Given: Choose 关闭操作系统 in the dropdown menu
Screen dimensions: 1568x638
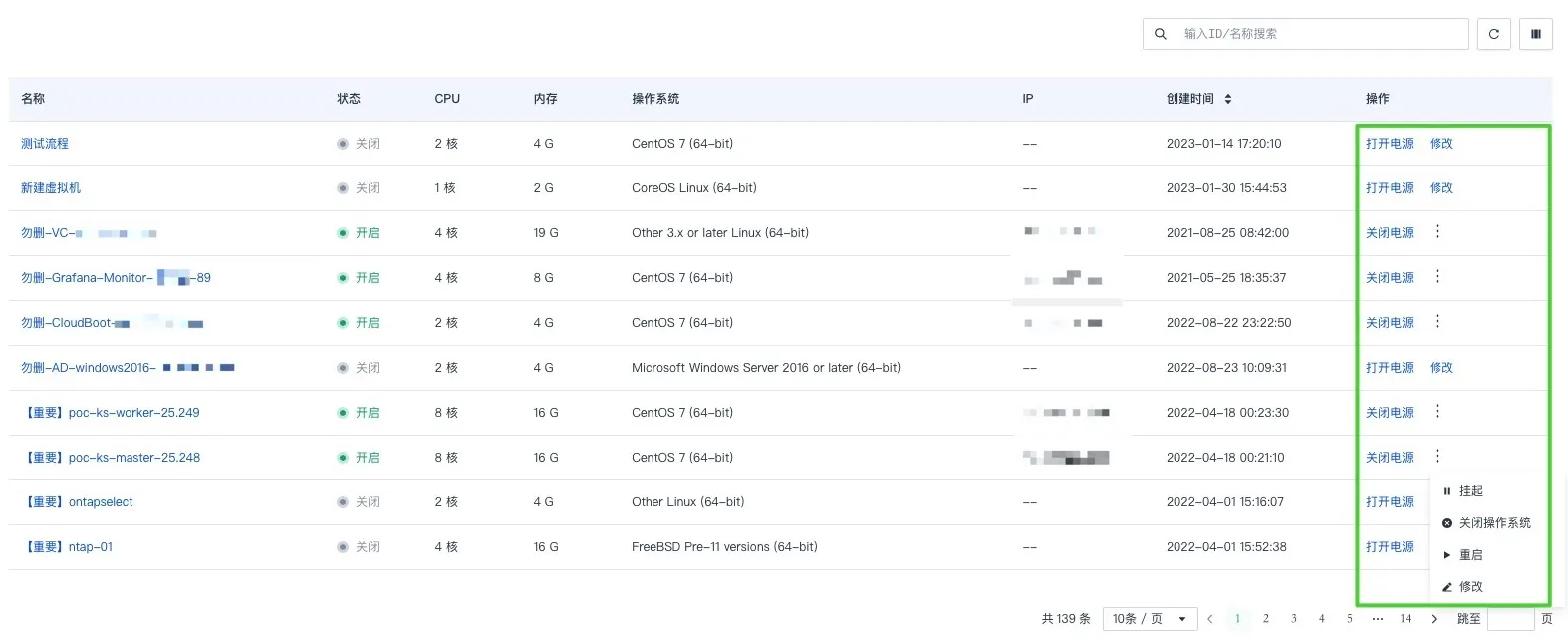Looking at the screenshot, I should (1493, 523).
